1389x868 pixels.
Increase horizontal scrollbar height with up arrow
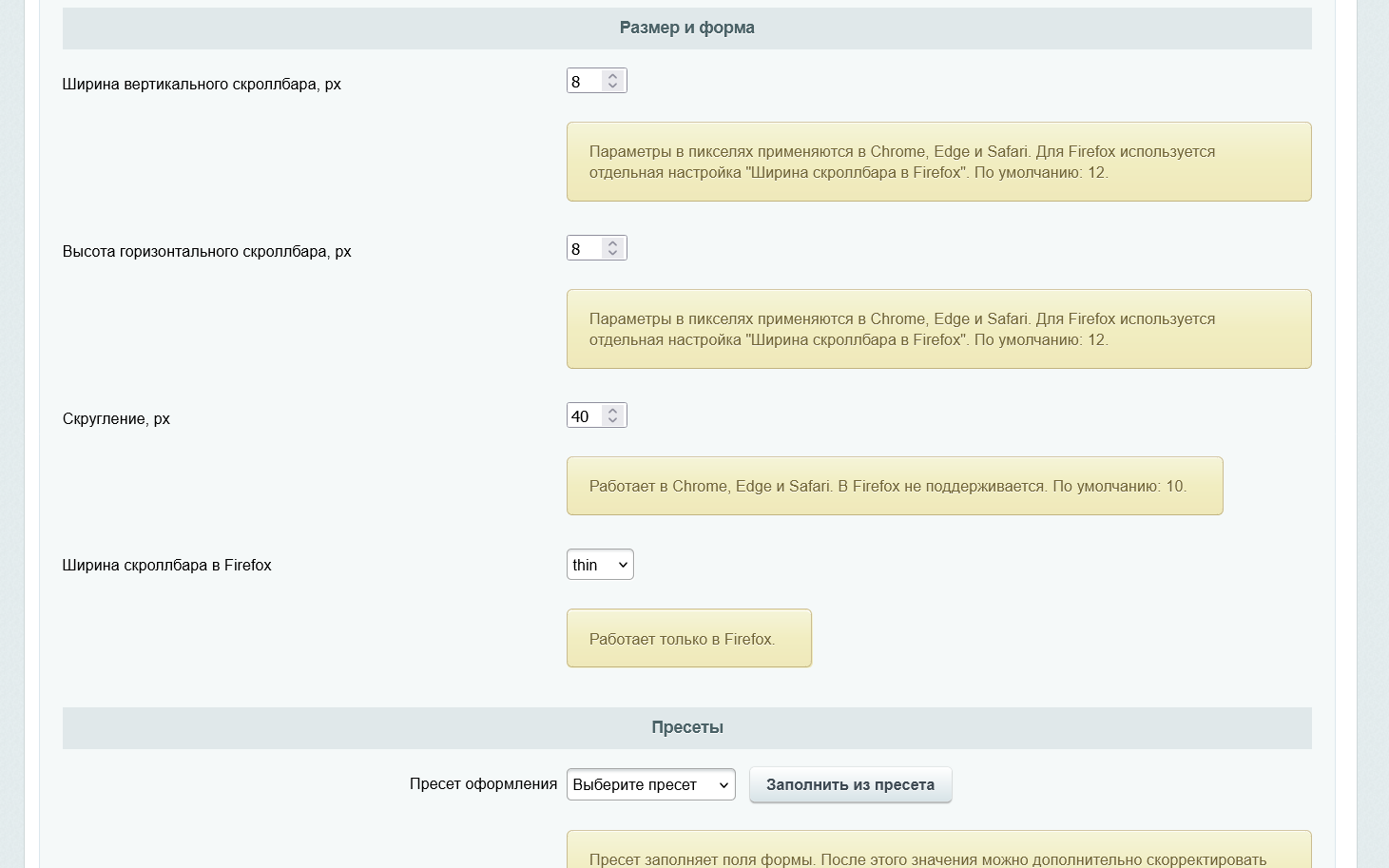click(x=613, y=243)
